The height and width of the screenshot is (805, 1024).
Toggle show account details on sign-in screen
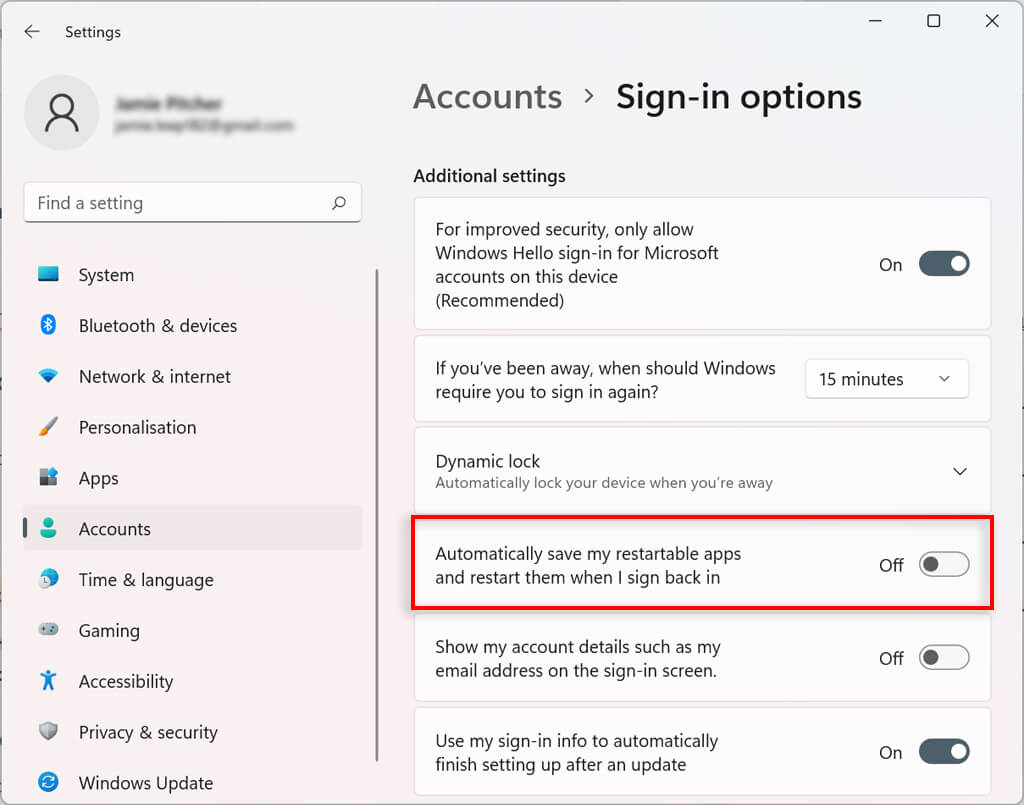944,658
